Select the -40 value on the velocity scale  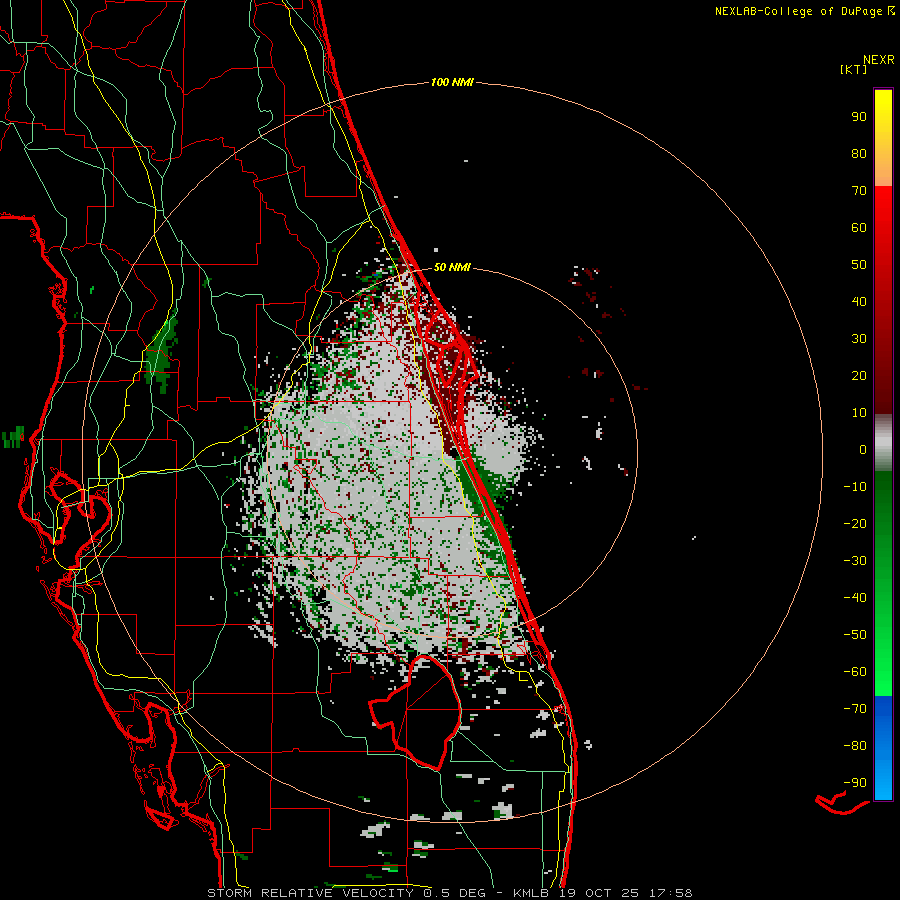tap(855, 598)
